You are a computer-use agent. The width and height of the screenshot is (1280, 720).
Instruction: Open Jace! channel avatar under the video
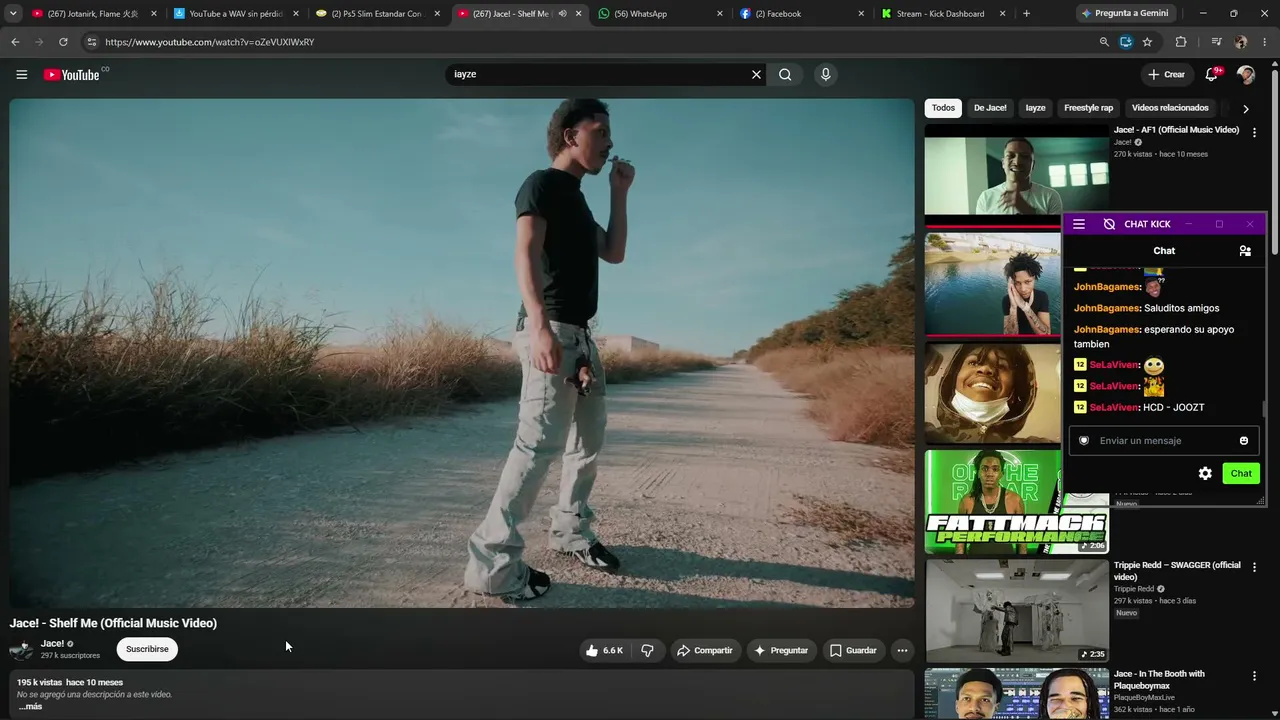click(21, 649)
